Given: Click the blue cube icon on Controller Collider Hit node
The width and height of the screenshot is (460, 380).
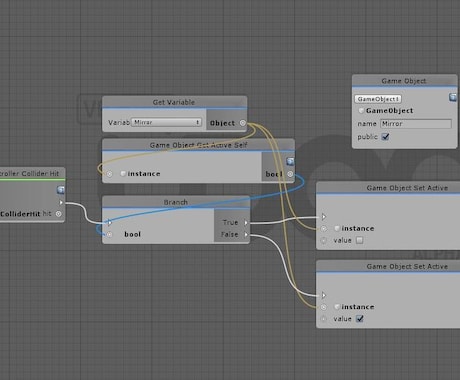Looking at the screenshot, I should [x=61, y=190].
